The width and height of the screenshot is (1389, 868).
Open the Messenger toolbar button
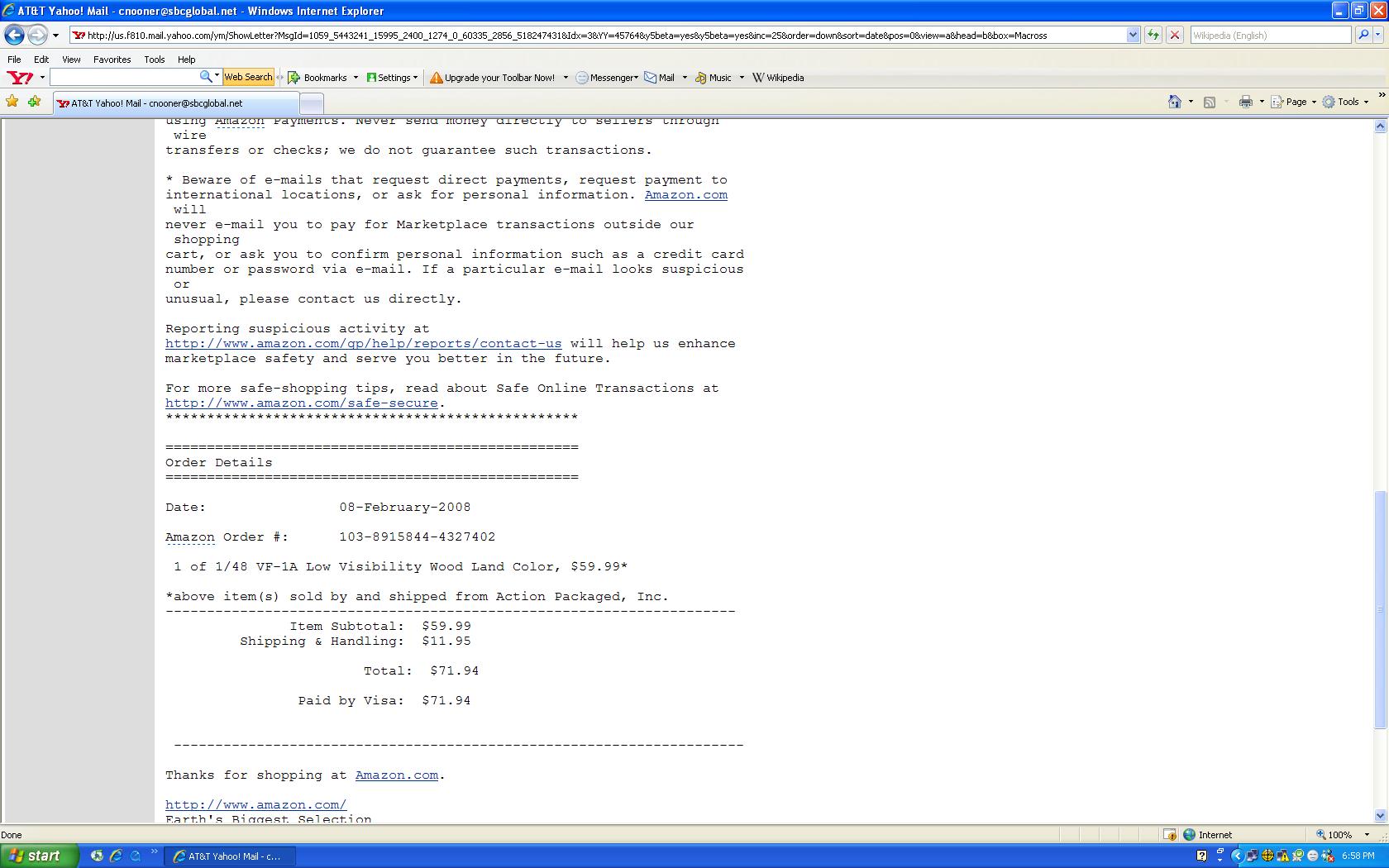pyautogui.click(x=607, y=78)
